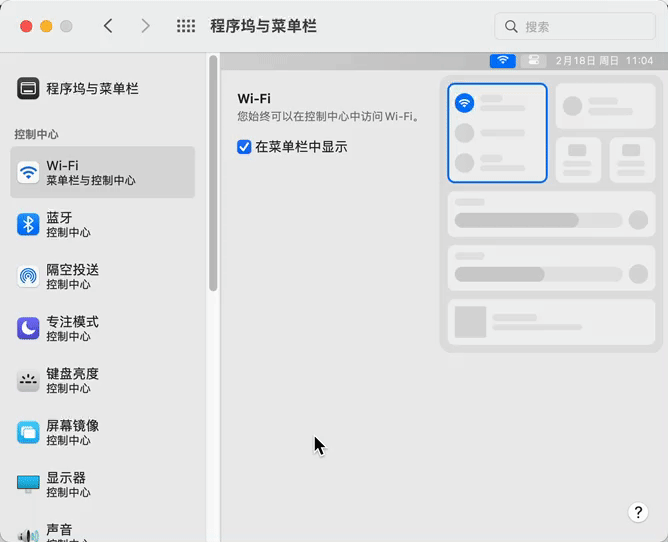This screenshot has width=668, height=542.
Task: Click the 您始终可以在控制中心中访问 Wi-Fi description
Action: tap(328, 117)
